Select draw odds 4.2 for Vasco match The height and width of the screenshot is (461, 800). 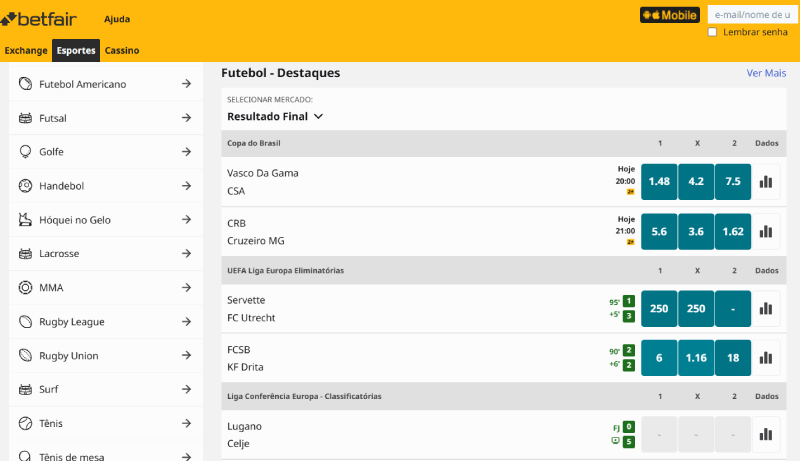[696, 182]
